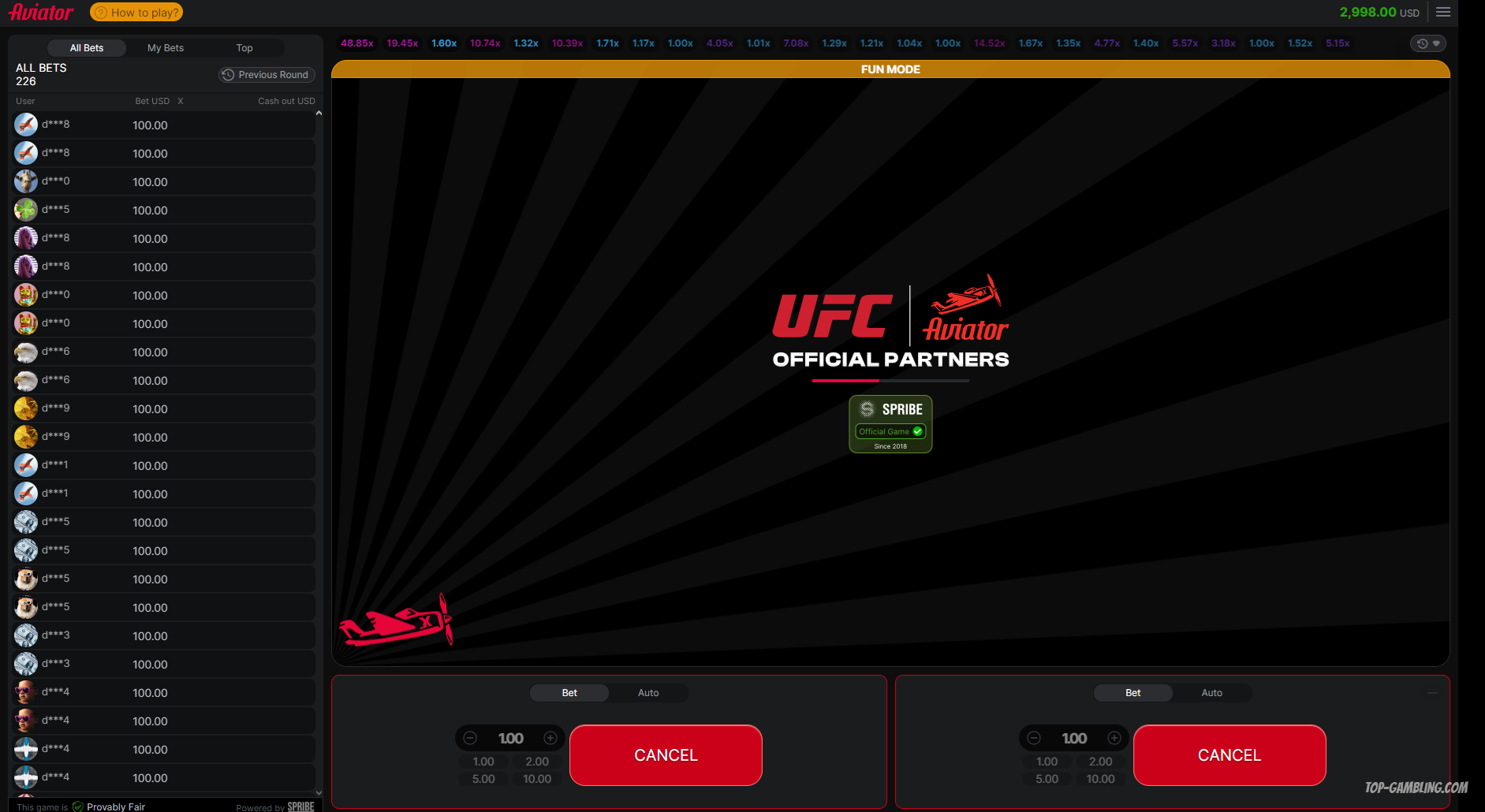Image resolution: width=1485 pixels, height=812 pixels.
Task: Click the Provably Fair shield icon
Action: click(x=78, y=806)
